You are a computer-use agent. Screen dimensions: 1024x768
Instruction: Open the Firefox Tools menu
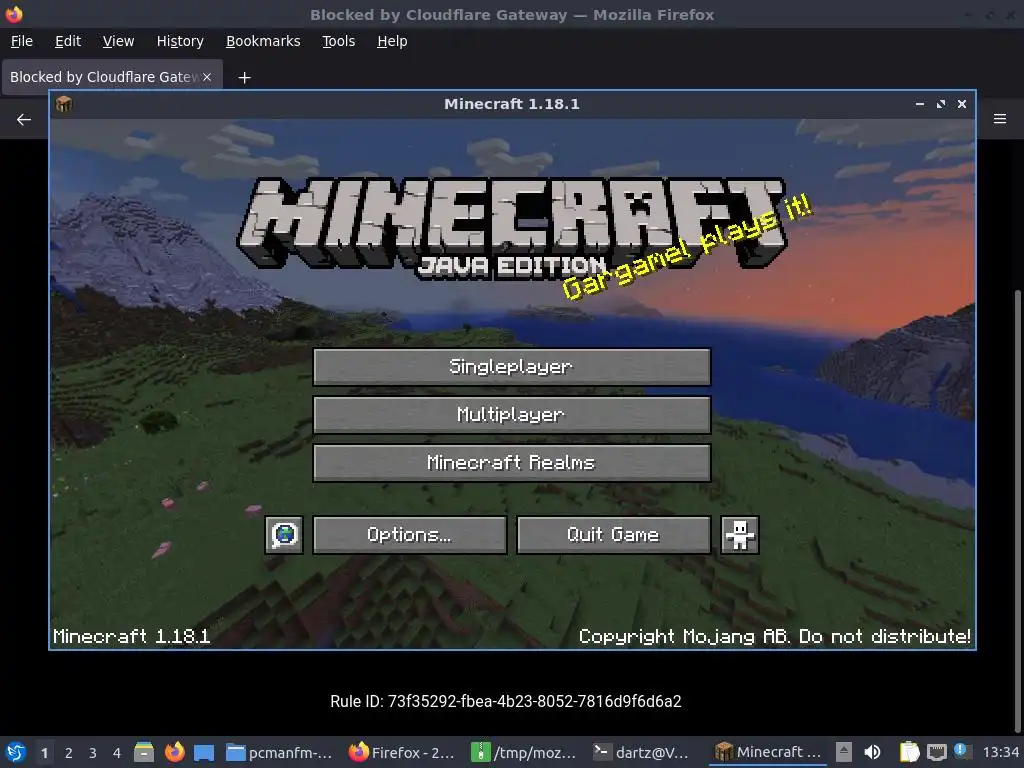(338, 41)
